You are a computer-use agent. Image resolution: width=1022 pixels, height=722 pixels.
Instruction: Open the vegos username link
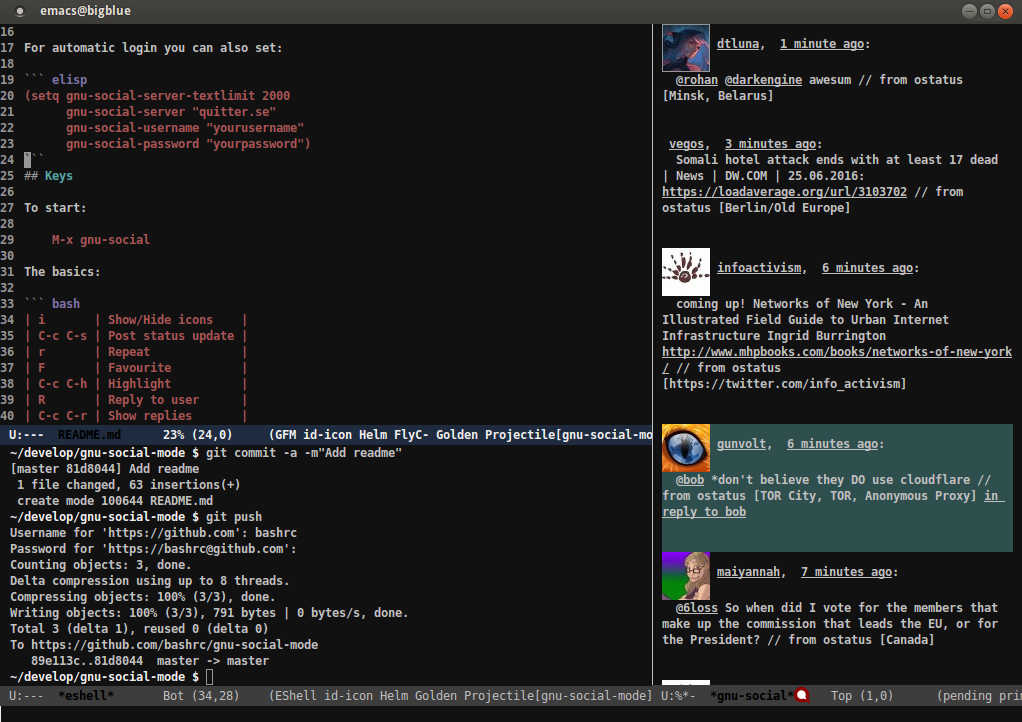click(x=686, y=143)
